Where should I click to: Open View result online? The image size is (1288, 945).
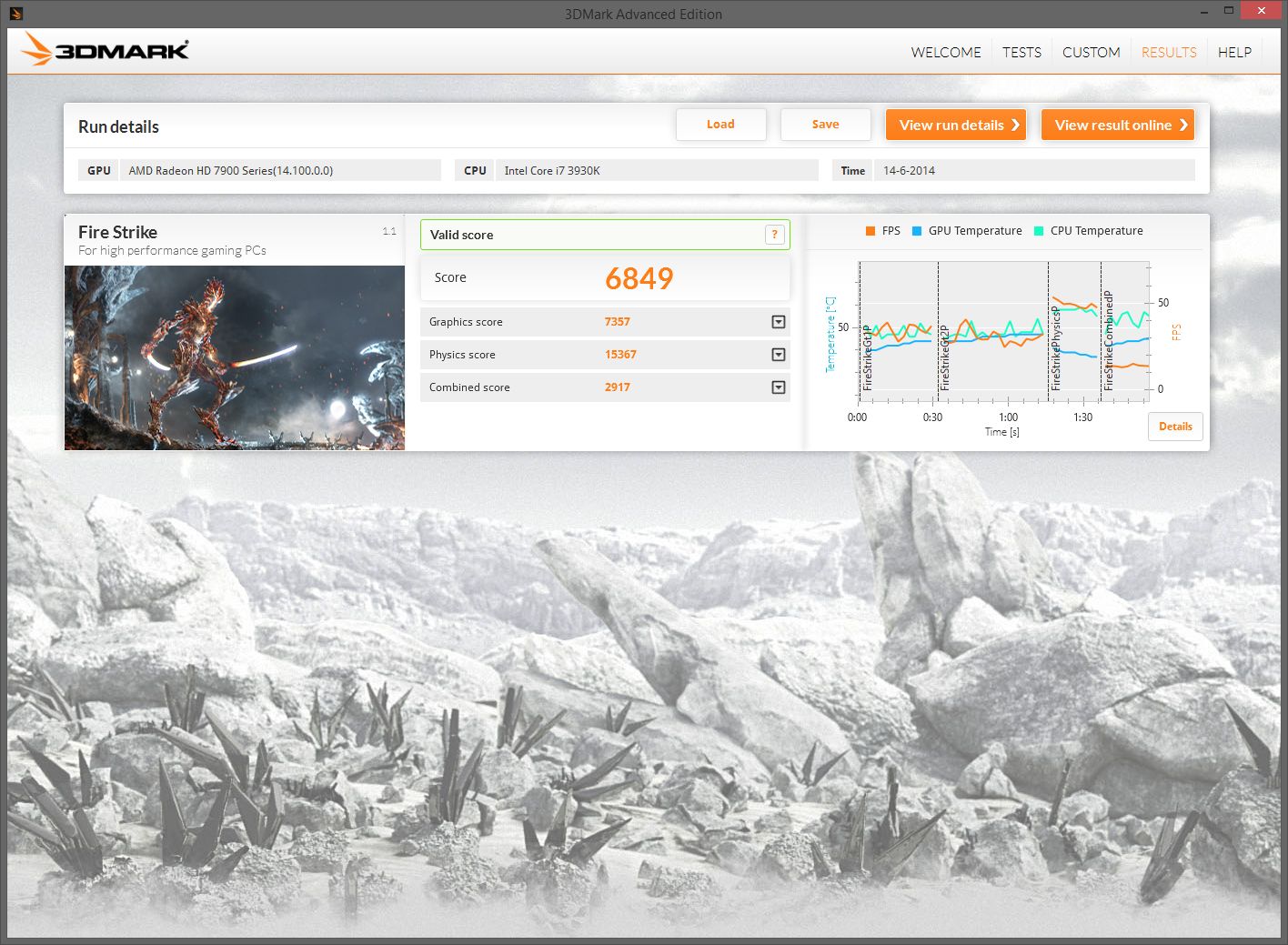coord(1118,126)
